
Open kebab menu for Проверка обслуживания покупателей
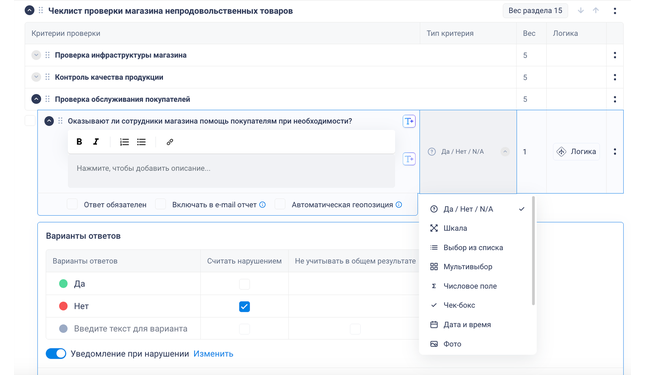pos(615,99)
